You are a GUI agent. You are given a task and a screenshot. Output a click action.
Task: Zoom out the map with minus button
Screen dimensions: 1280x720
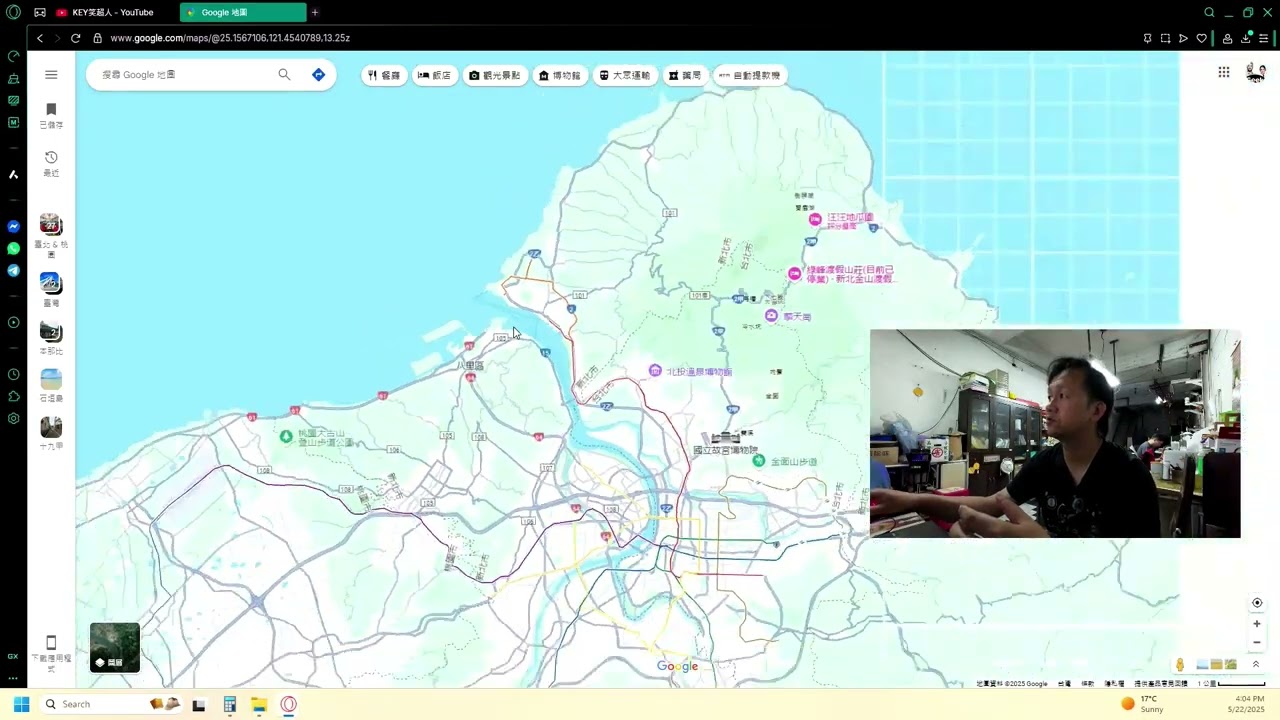(x=1257, y=643)
